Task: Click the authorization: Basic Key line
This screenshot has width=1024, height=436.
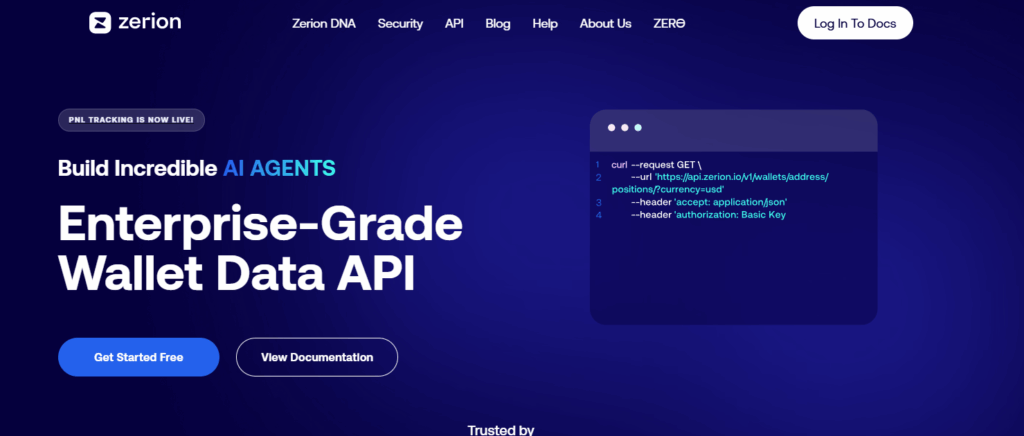Action: point(709,215)
